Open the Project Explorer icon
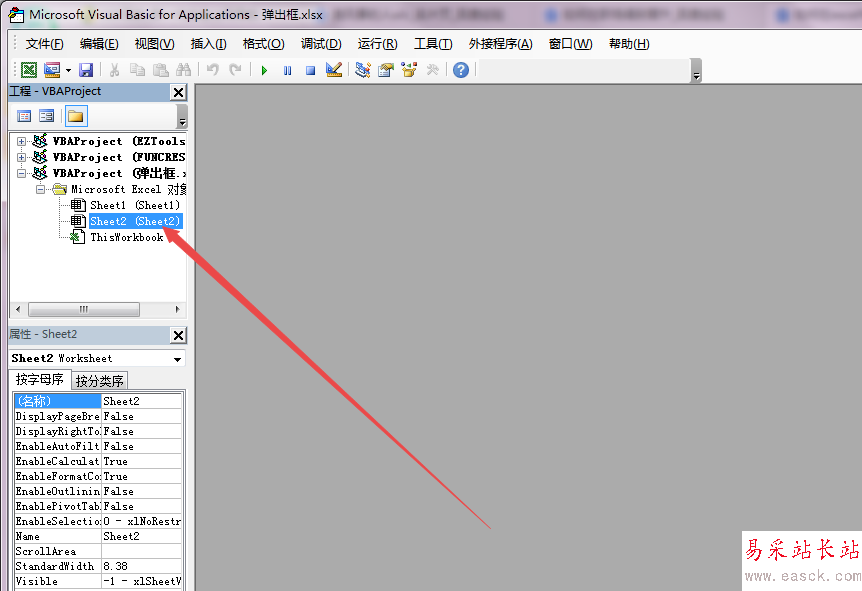Image resolution: width=862 pixels, height=591 pixels. [x=363, y=70]
